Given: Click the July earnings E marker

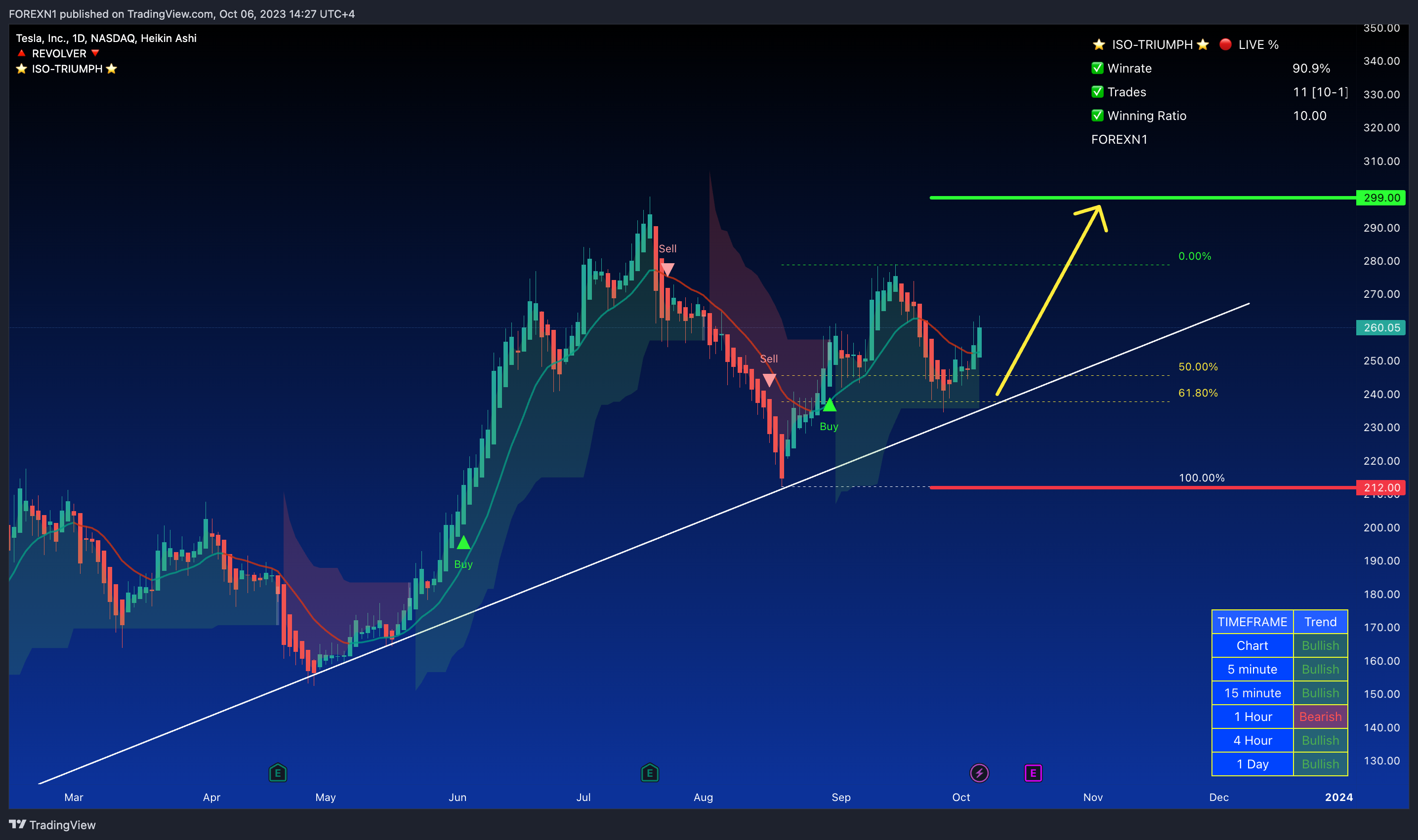Looking at the screenshot, I should click(650, 773).
